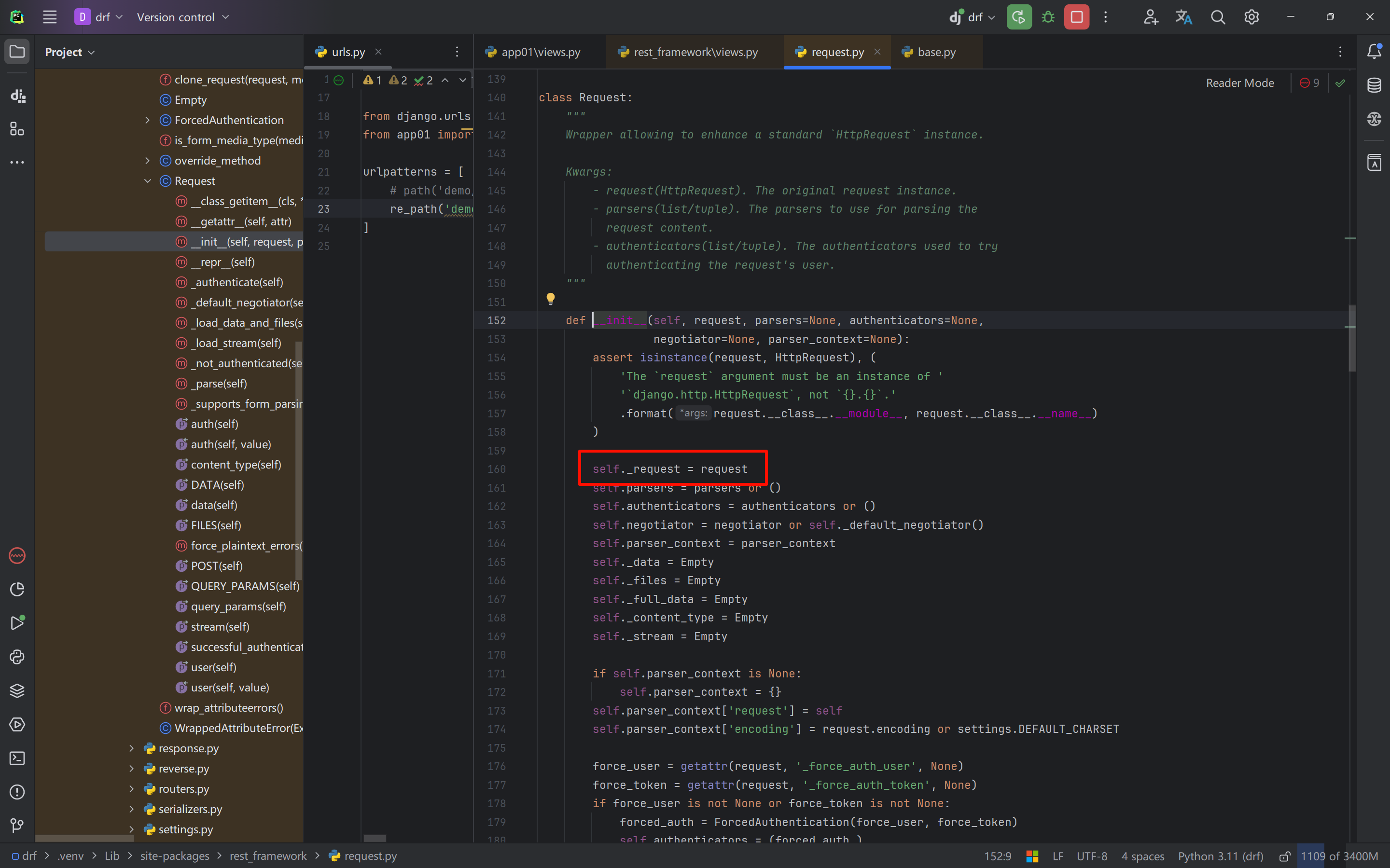Click the Debug bug icon
This screenshot has height=868, width=1390.
click(1048, 17)
